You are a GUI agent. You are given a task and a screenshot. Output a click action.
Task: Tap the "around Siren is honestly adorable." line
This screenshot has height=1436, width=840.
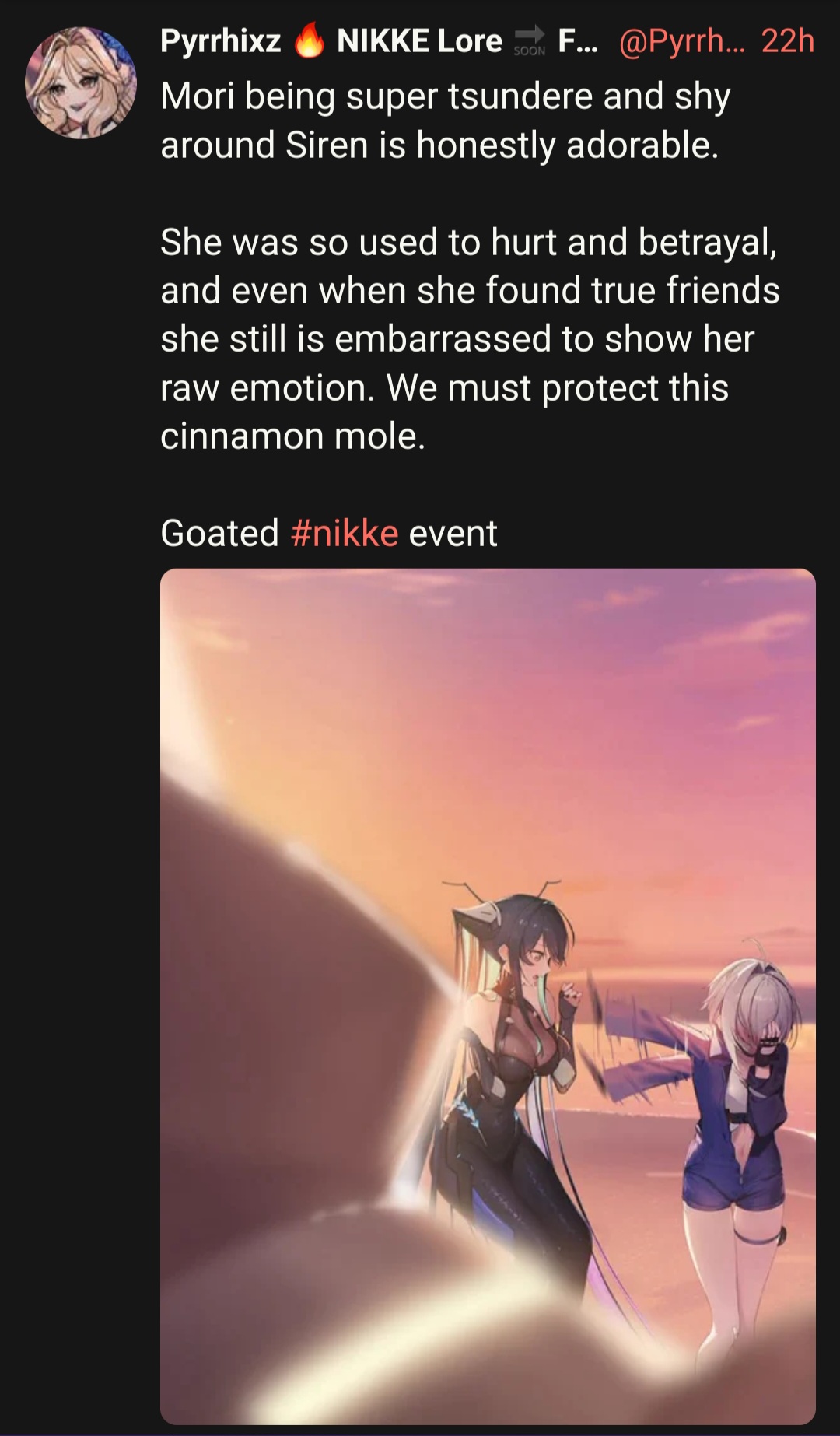pyautogui.click(x=439, y=145)
